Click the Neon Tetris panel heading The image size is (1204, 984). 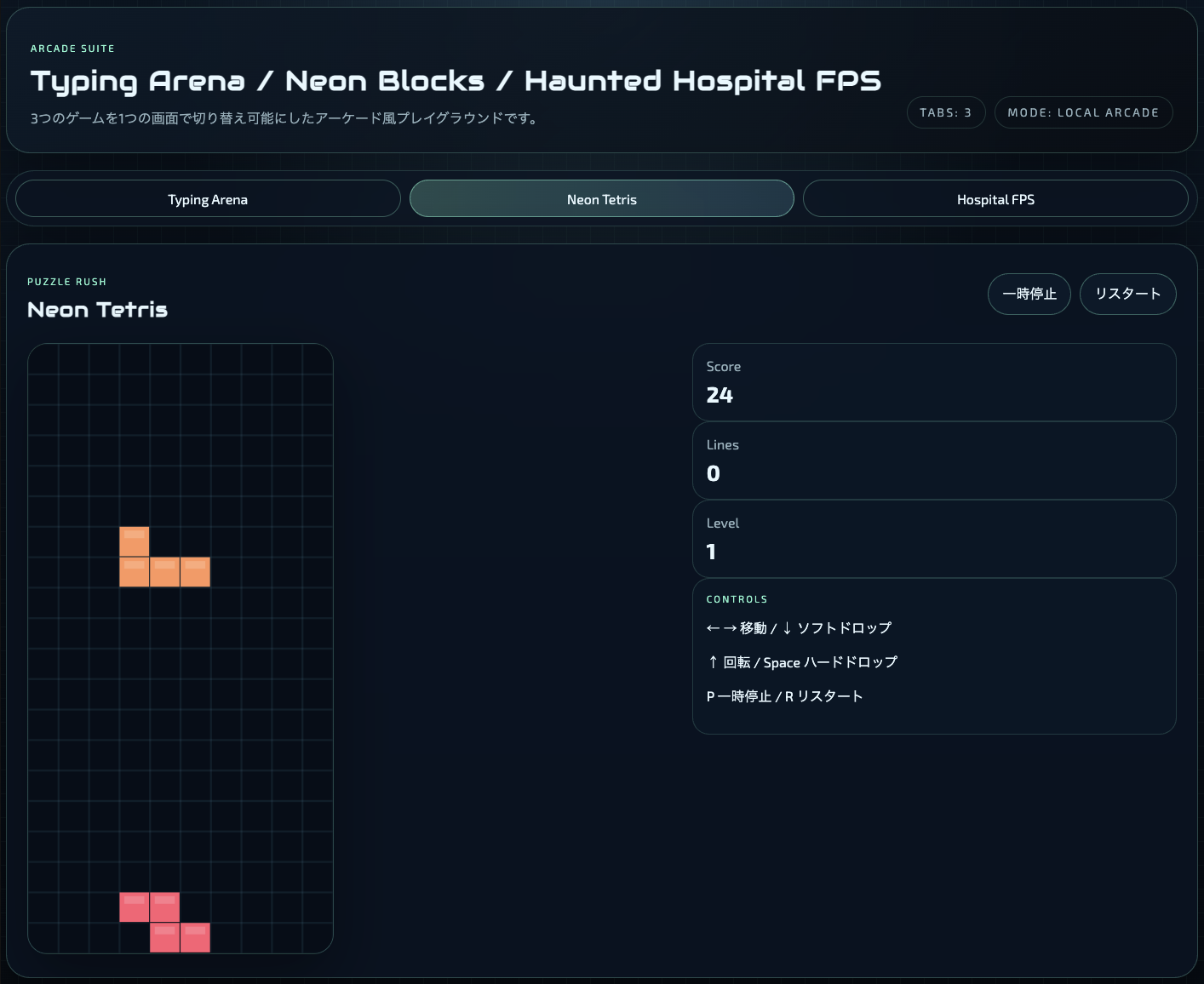click(x=97, y=310)
